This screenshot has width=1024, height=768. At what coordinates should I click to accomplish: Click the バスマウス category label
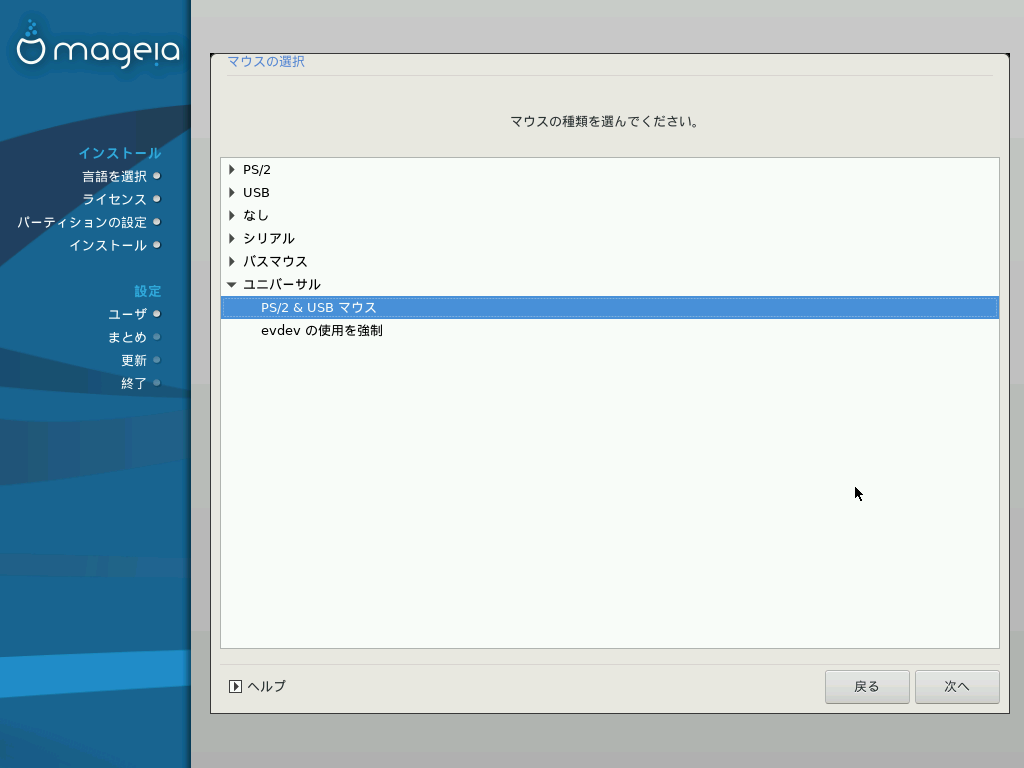click(275, 261)
